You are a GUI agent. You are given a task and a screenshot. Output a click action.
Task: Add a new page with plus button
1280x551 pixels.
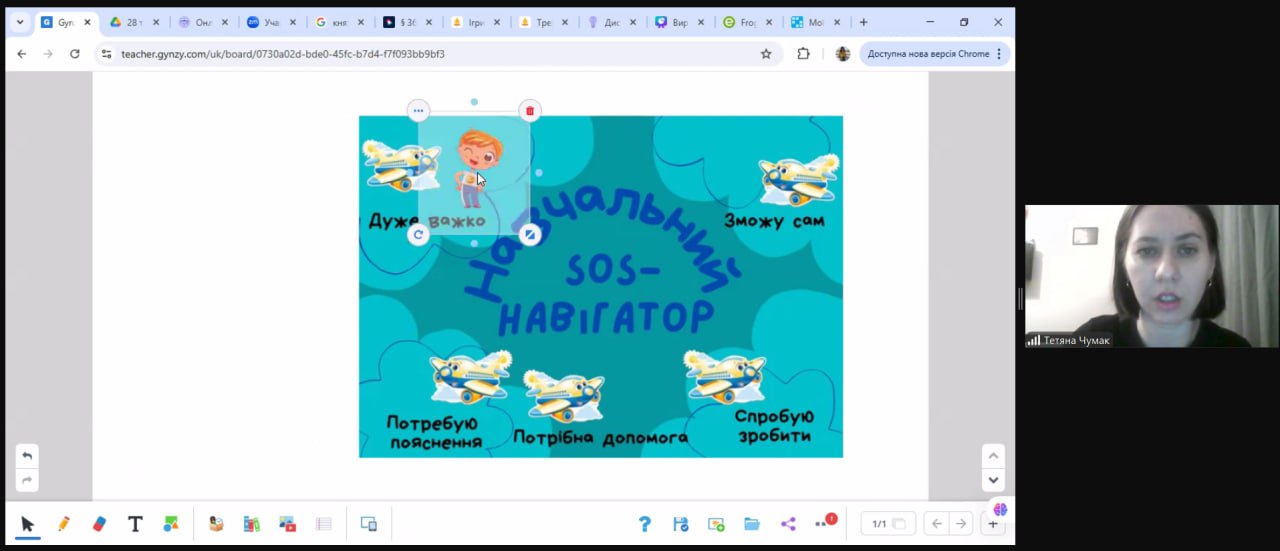pyautogui.click(x=993, y=524)
